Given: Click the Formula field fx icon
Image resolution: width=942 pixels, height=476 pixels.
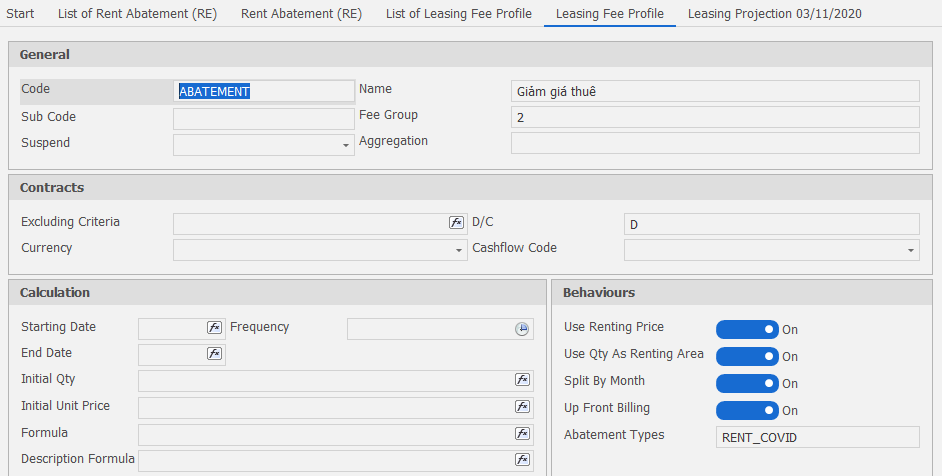Looking at the screenshot, I should click(522, 434).
